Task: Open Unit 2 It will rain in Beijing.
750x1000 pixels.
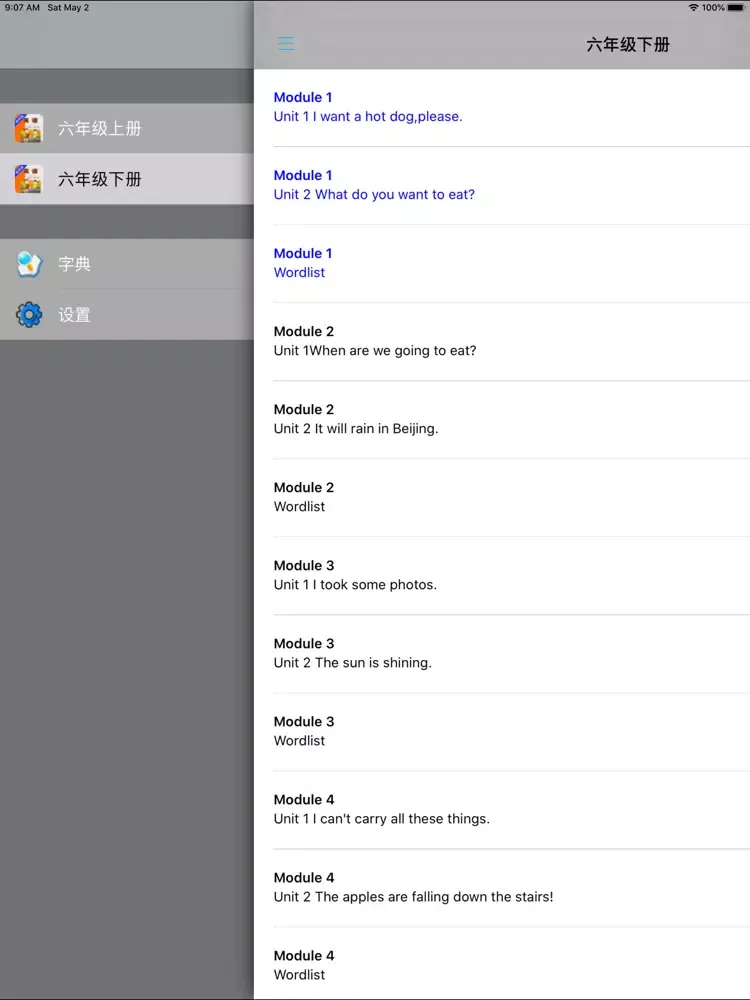Action: coord(502,420)
